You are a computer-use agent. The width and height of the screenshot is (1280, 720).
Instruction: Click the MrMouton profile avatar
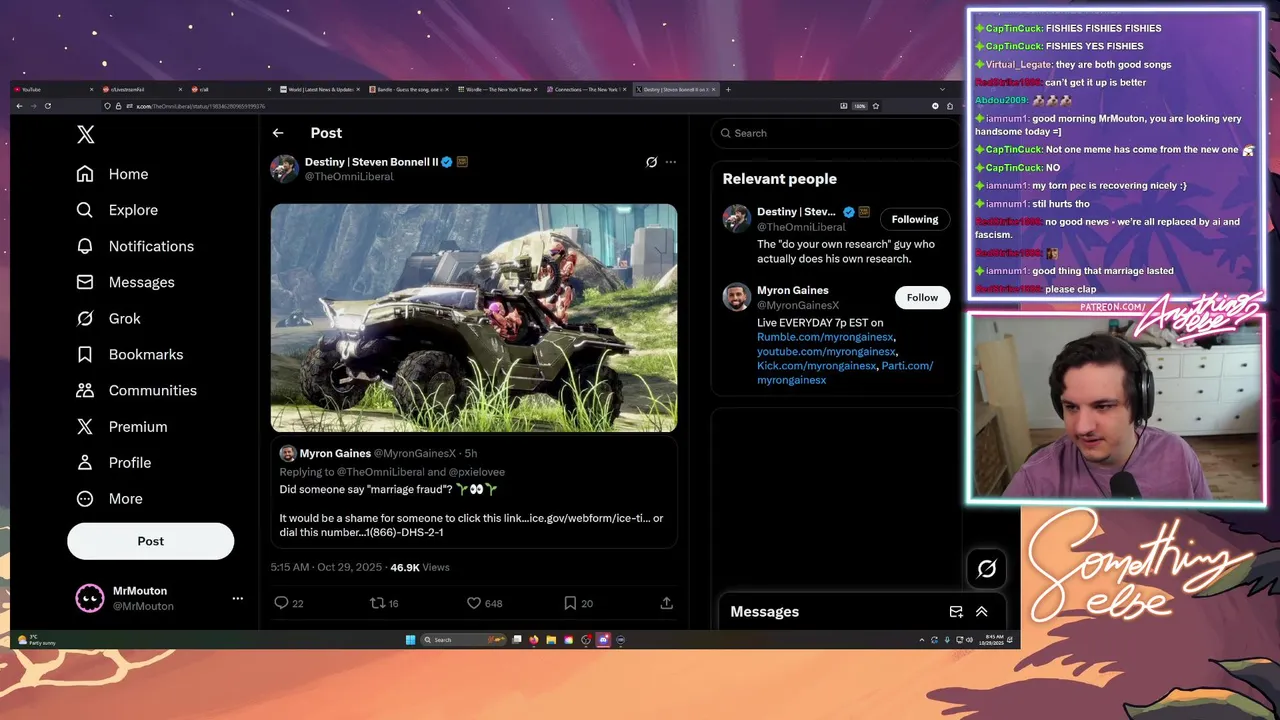point(90,598)
